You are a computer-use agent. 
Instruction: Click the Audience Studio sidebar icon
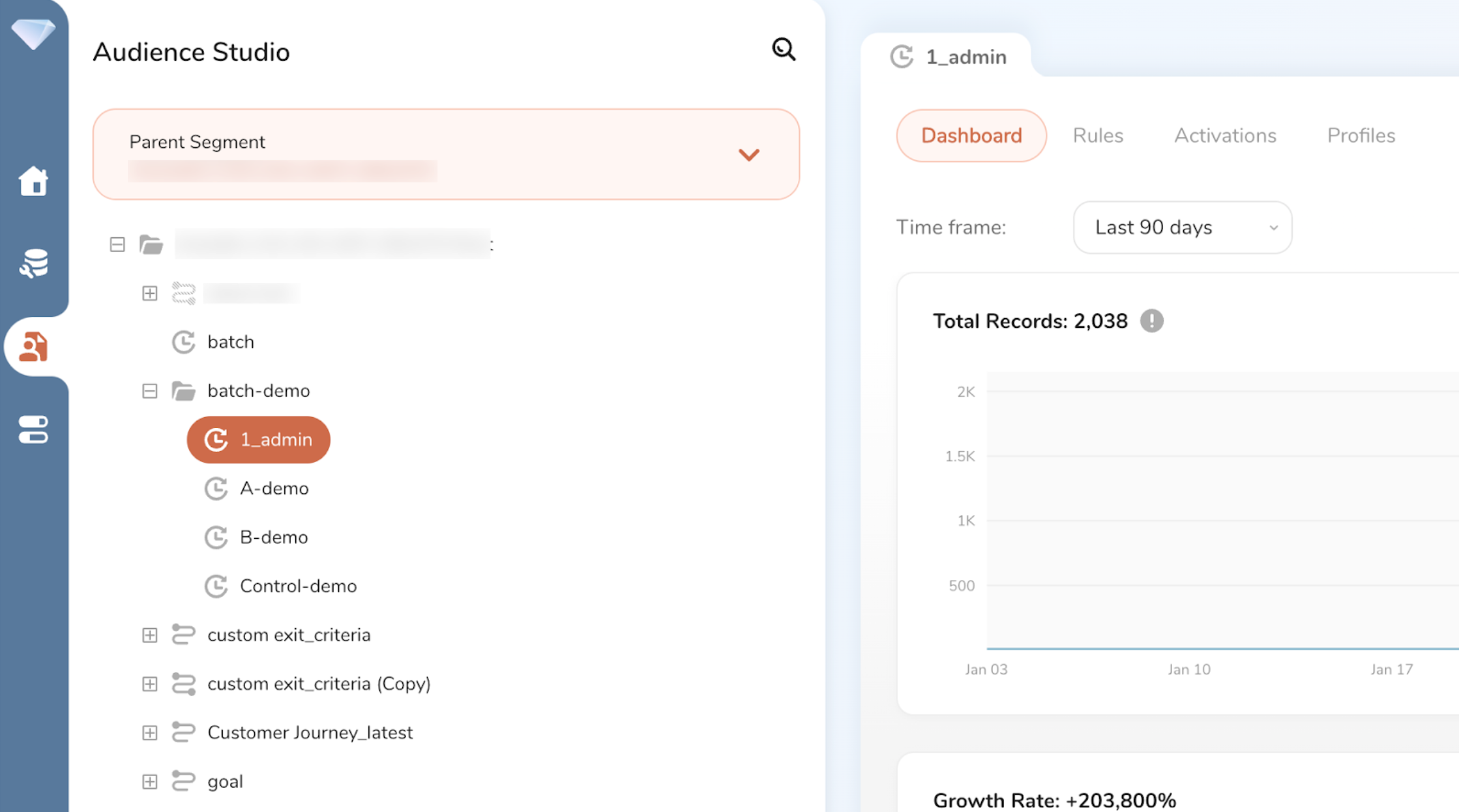[x=33, y=346]
